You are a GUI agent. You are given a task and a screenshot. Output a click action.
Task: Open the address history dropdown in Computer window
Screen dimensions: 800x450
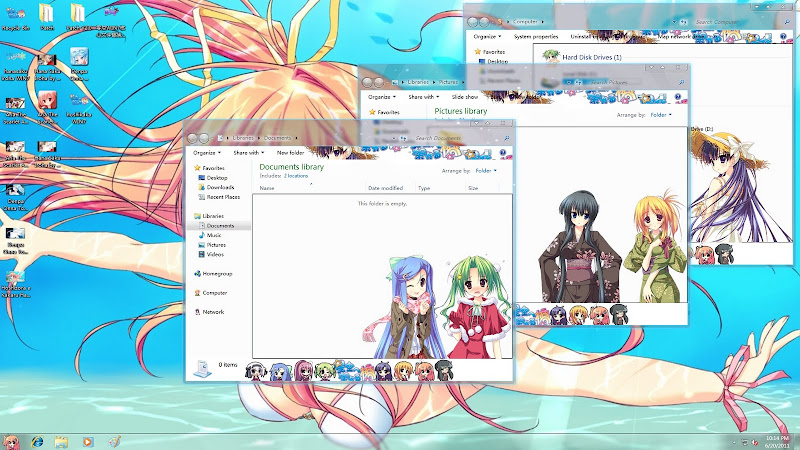point(676,22)
